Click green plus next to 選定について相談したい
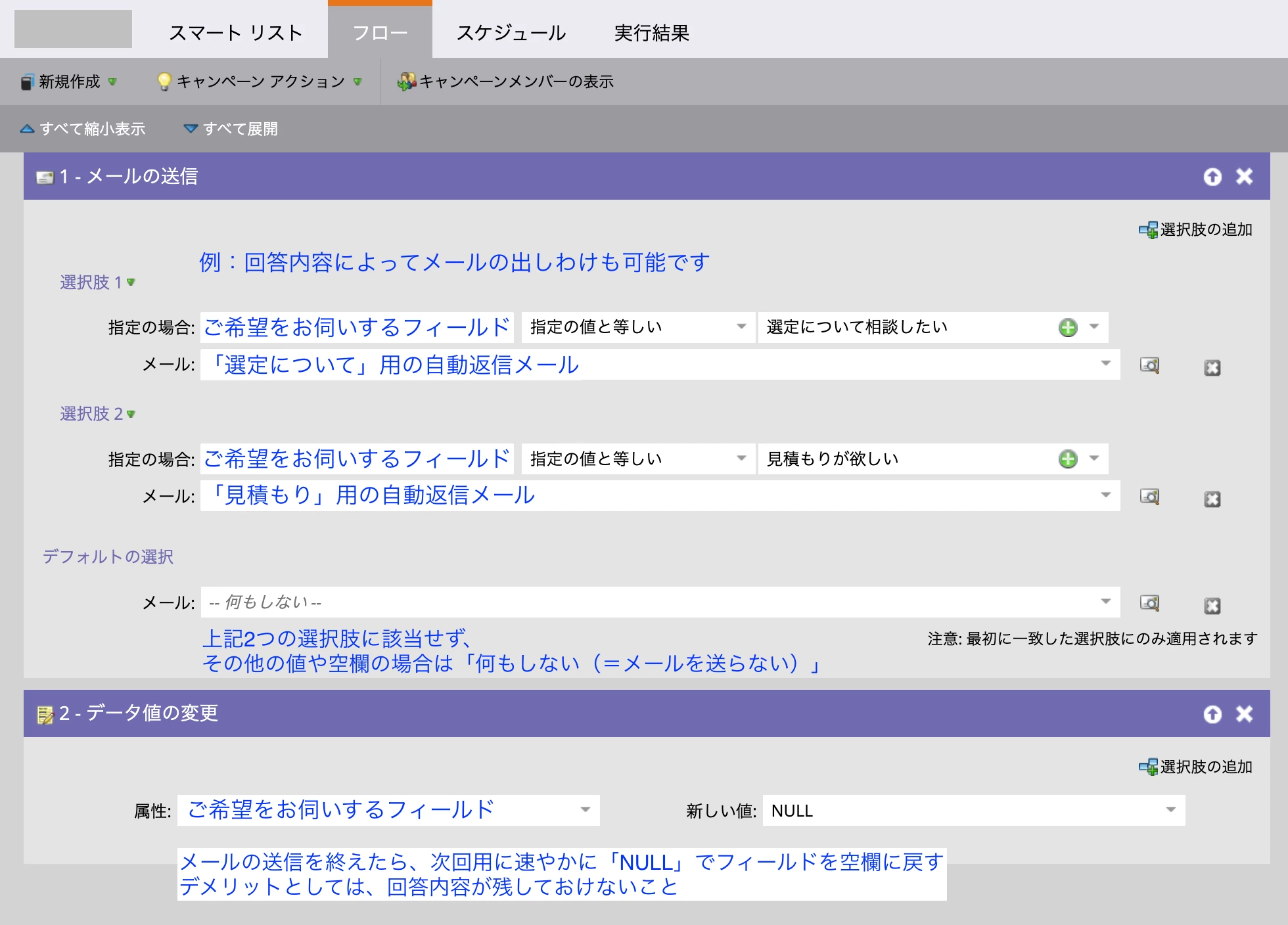The image size is (1288, 925). click(x=1068, y=327)
